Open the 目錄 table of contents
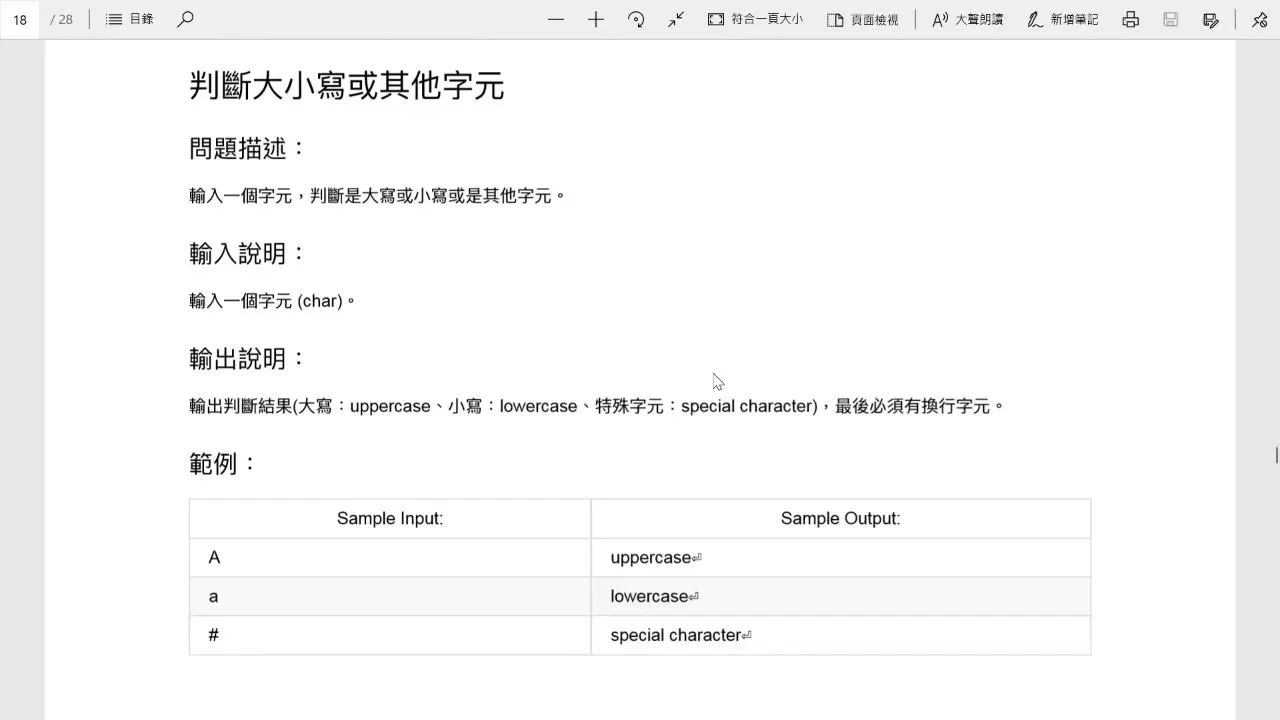The height and width of the screenshot is (720, 1280). 130,19
